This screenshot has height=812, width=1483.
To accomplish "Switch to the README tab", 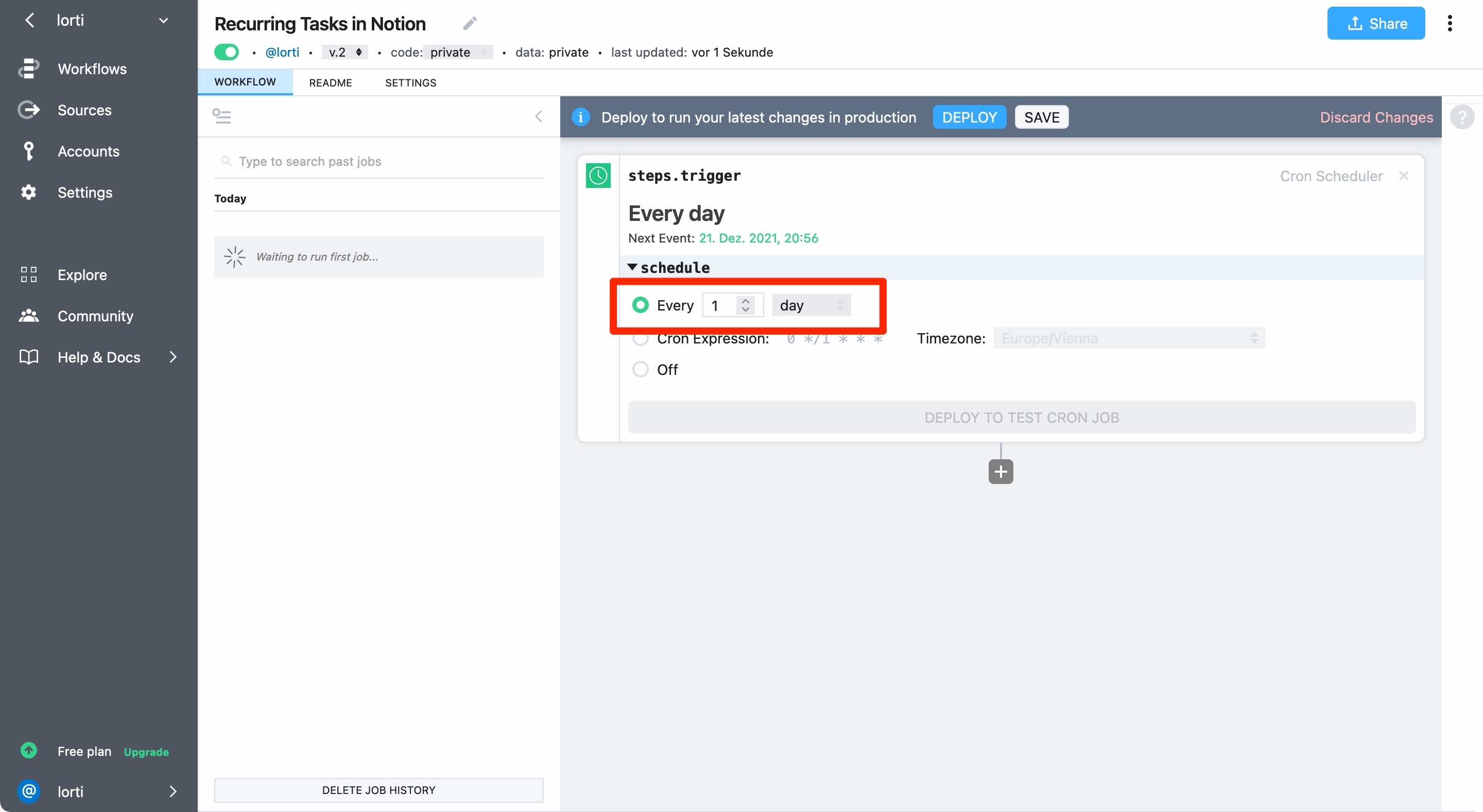I will [x=330, y=82].
